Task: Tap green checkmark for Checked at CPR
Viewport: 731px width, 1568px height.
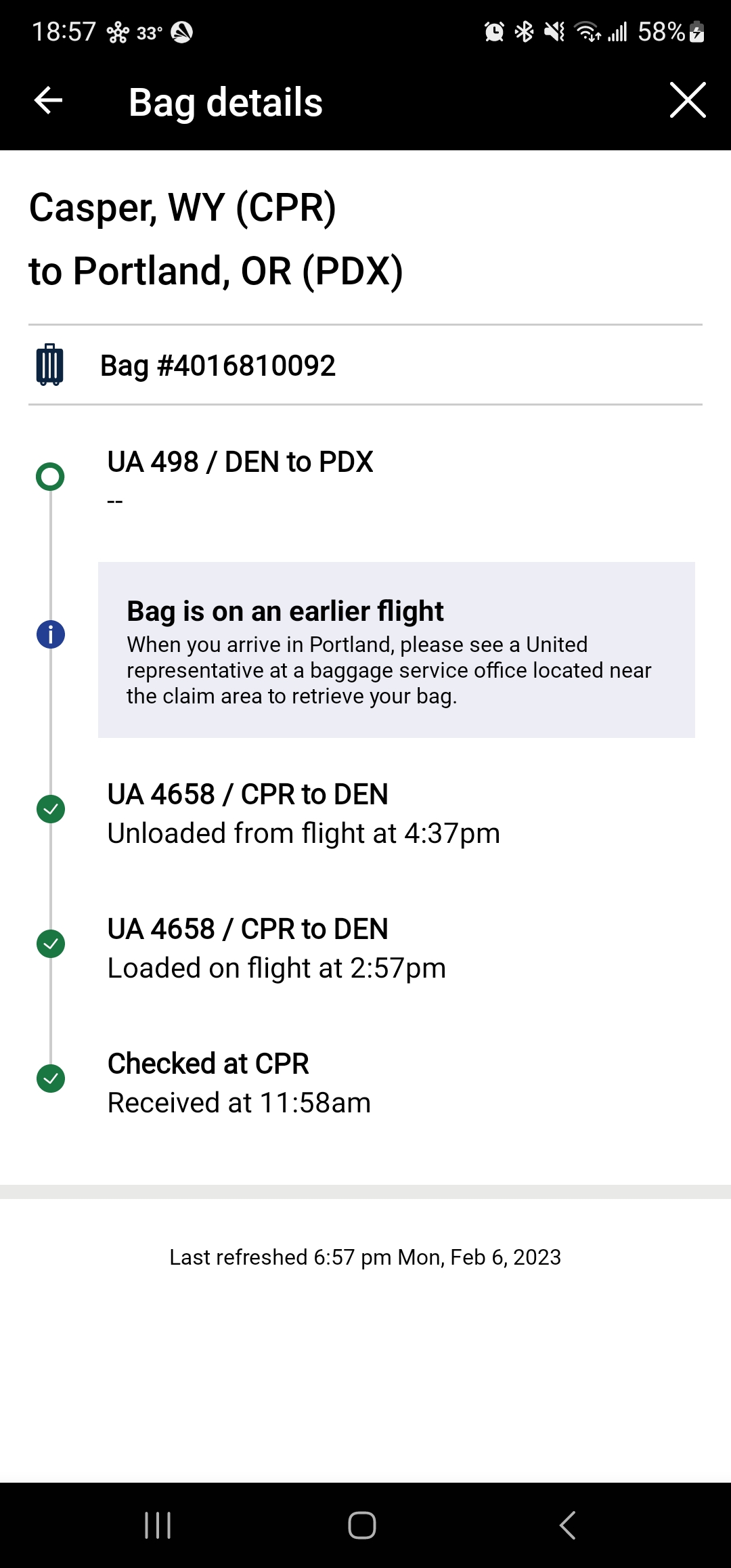Action: pyautogui.click(x=51, y=1079)
